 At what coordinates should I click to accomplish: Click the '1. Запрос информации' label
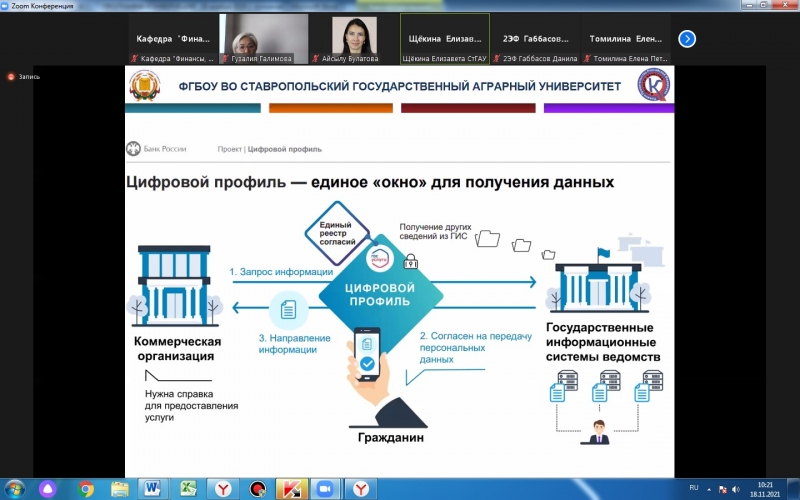pyautogui.click(x=281, y=272)
